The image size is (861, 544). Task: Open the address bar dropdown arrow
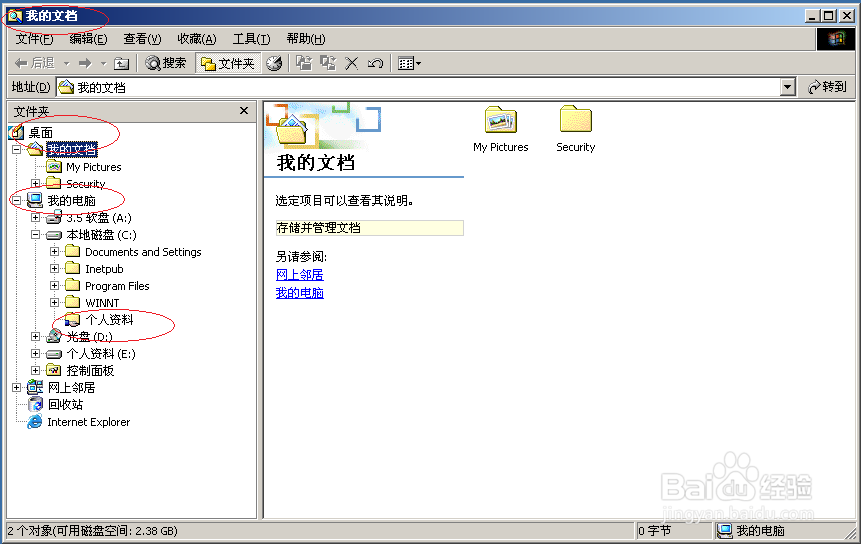coord(788,87)
